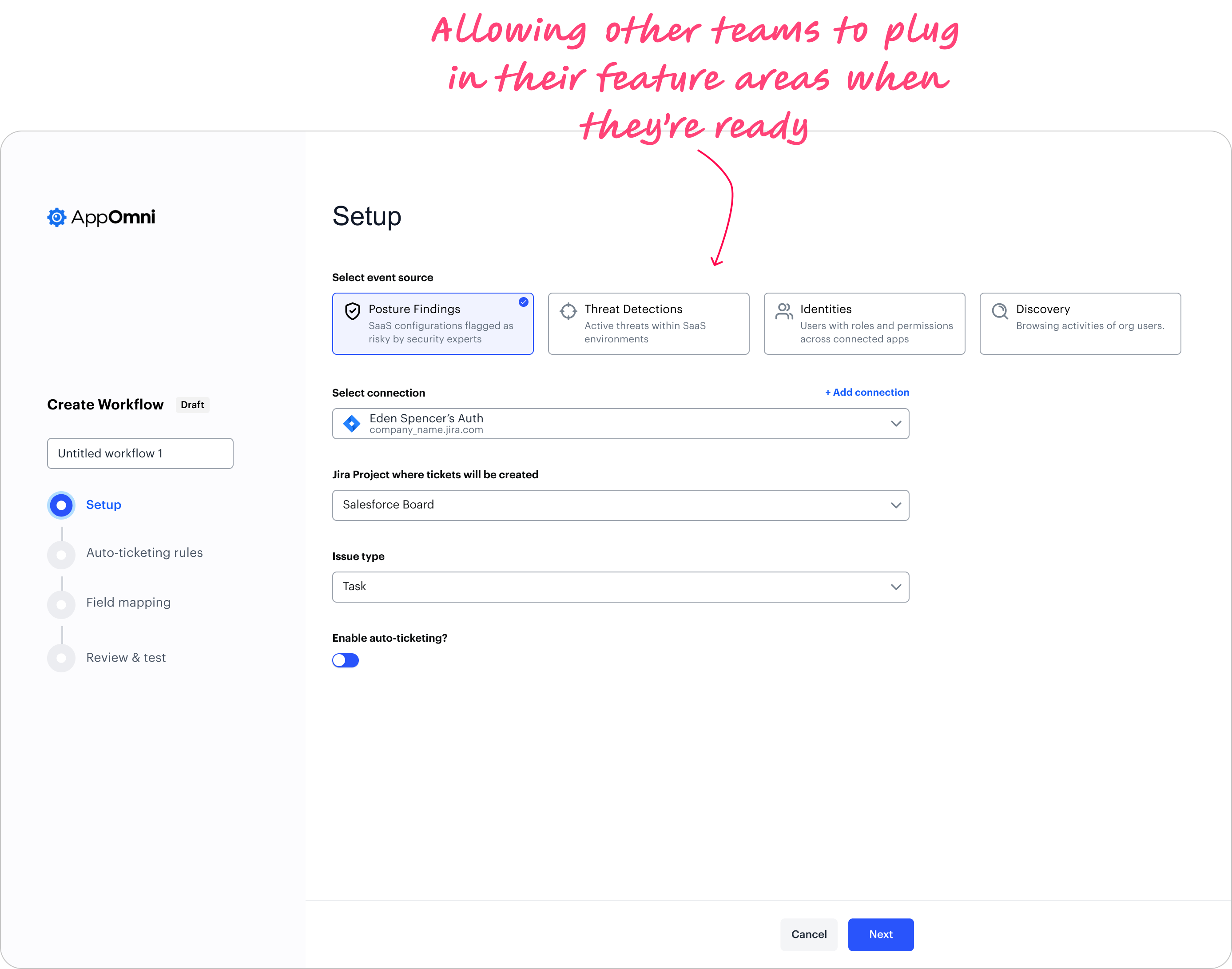Click the AppOmni gear logo icon

pos(57,217)
